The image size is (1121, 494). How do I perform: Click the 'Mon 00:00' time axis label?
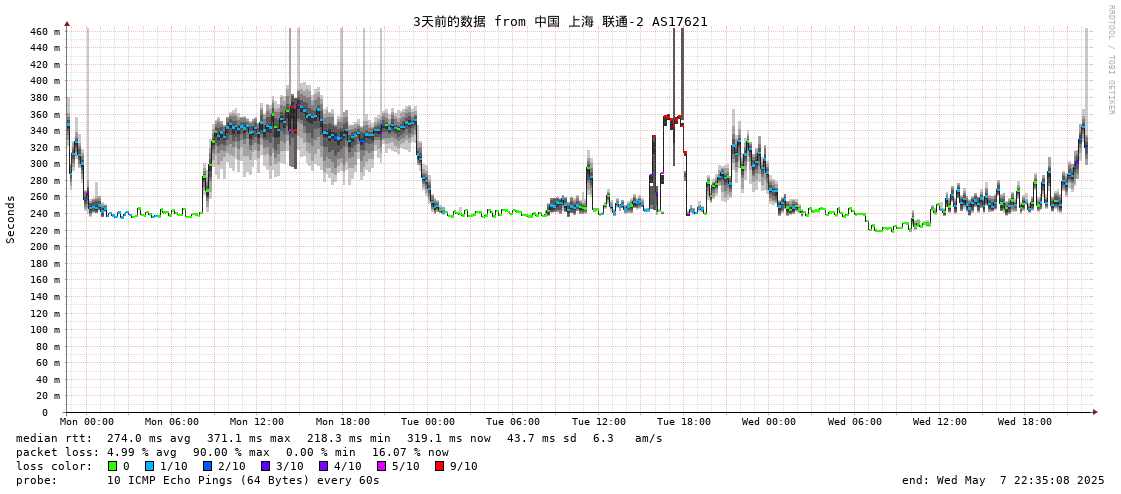pos(87,422)
